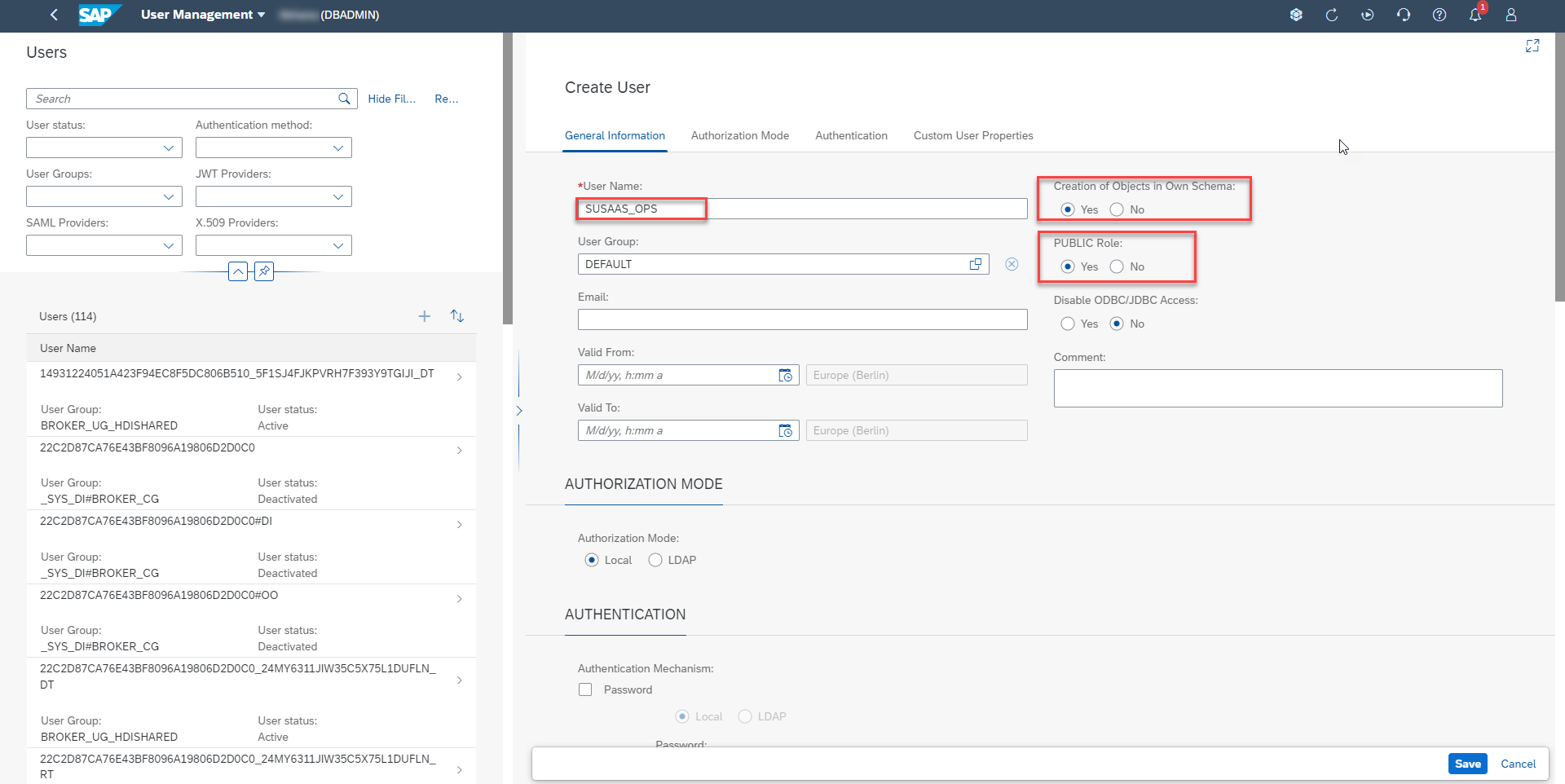Click the Hide Filters link
Viewport: 1565px width, 784px height.
click(391, 99)
